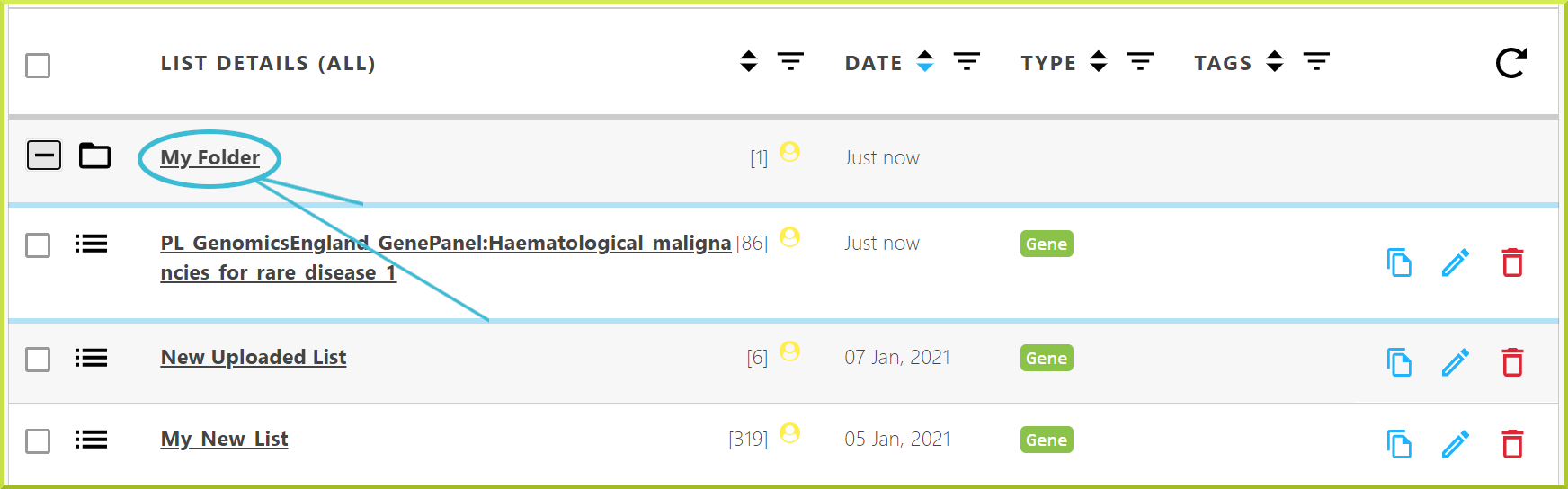This screenshot has width=1568, height=489.
Task: Open filter icon next to TAGS
Action: pos(1316,61)
